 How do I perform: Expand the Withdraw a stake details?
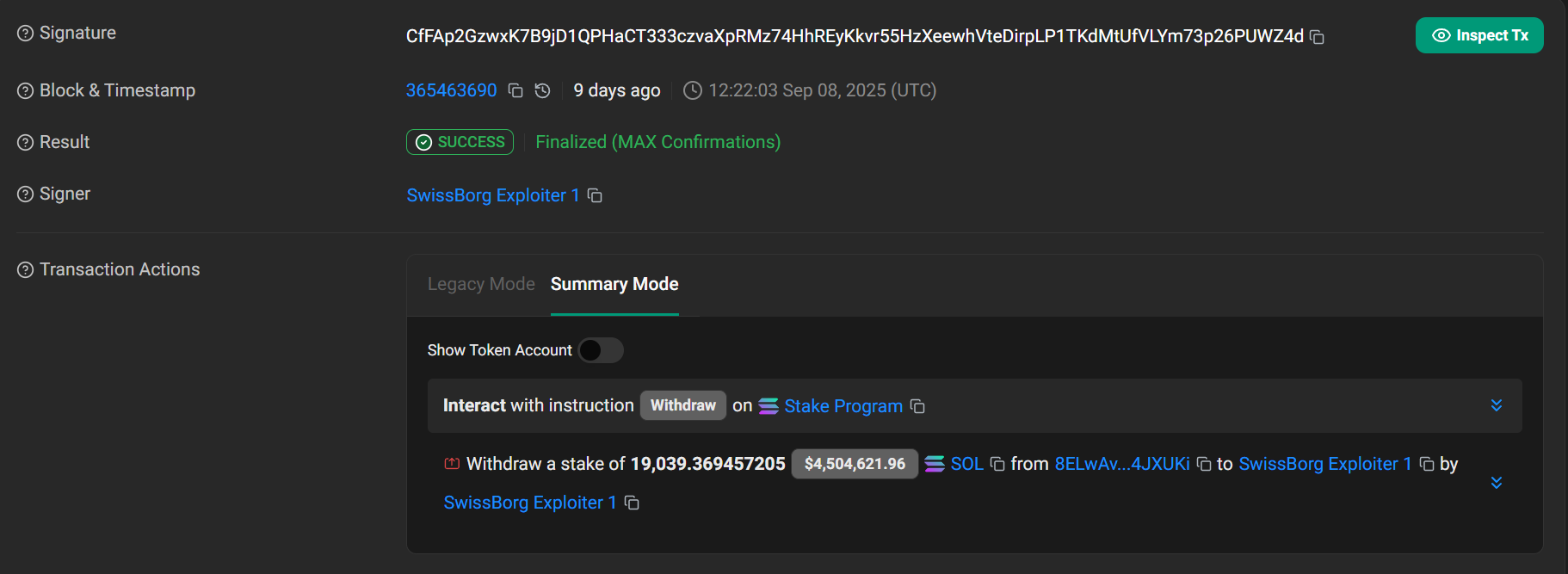pos(1497,483)
